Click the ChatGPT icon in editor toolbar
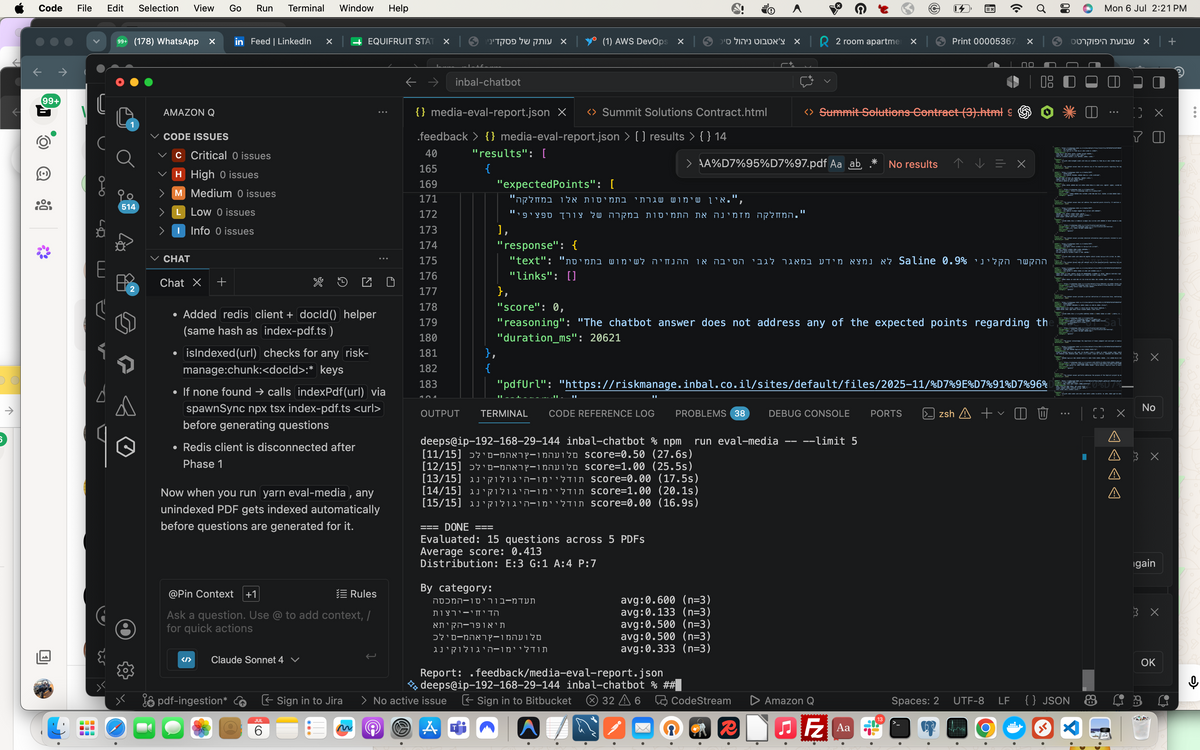1200x750 pixels. pyautogui.click(x=1025, y=112)
